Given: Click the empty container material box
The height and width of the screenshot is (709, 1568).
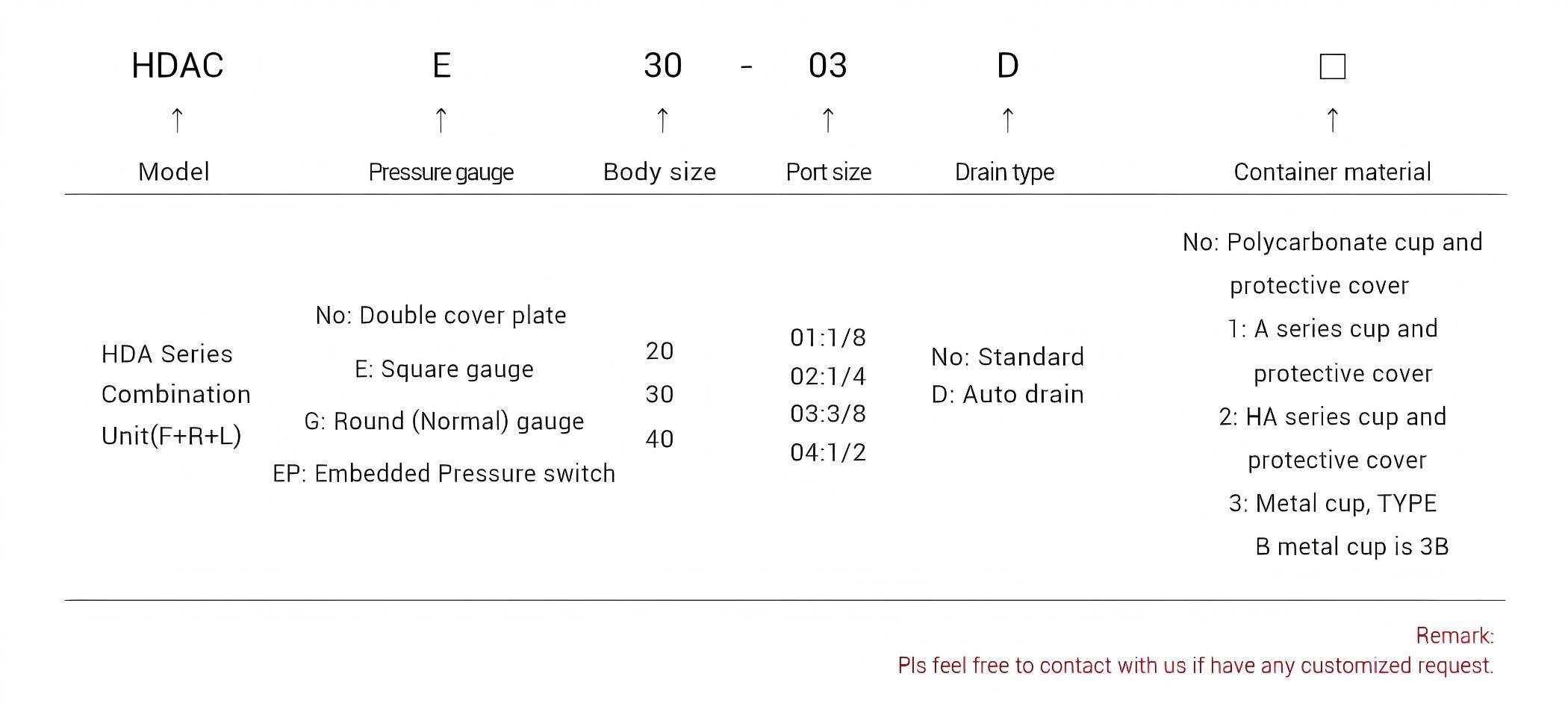Looking at the screenshot, I should point(1332,66).
